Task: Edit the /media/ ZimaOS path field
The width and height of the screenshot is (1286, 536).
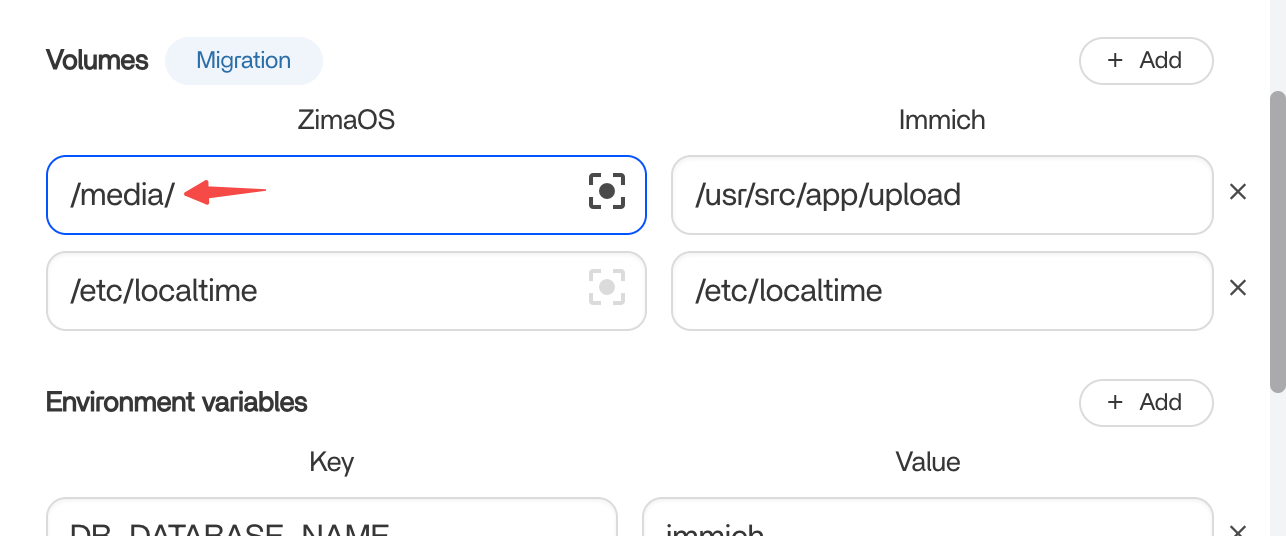Action: point(346,195)
